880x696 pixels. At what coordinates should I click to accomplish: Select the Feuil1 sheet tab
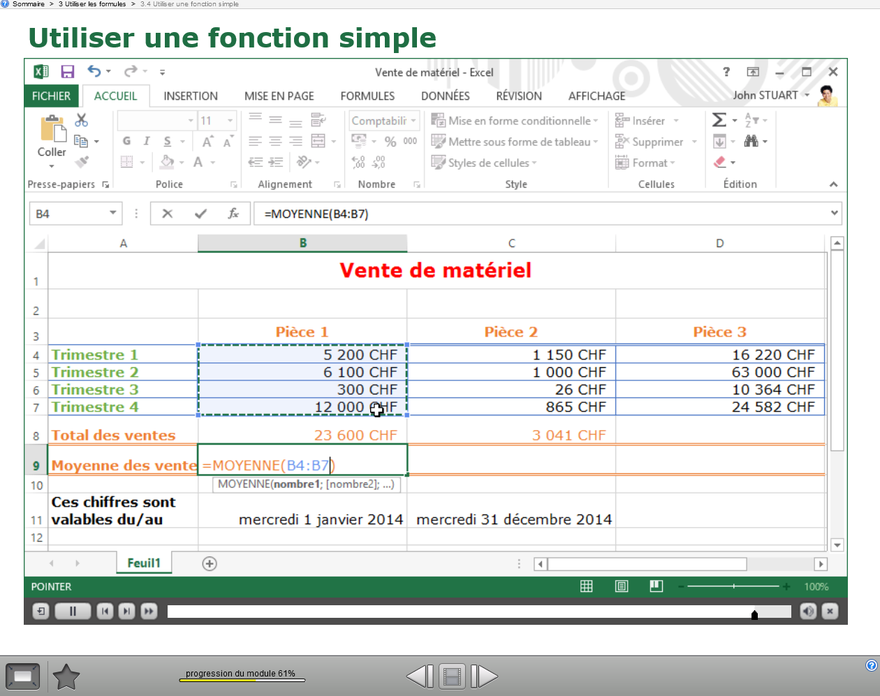144,564
